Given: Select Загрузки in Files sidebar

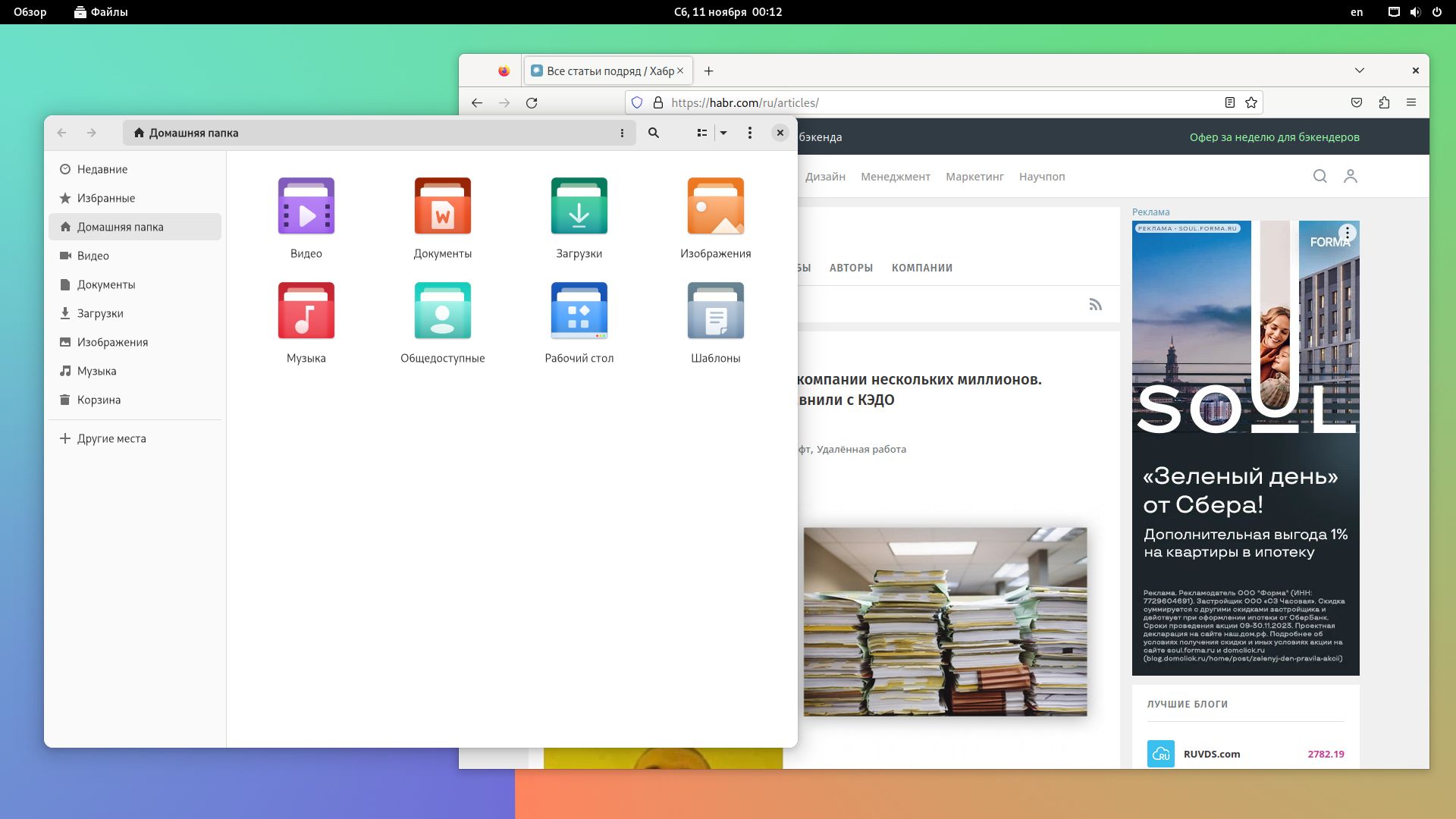Looking at the screenshot, I should [135, 313].
